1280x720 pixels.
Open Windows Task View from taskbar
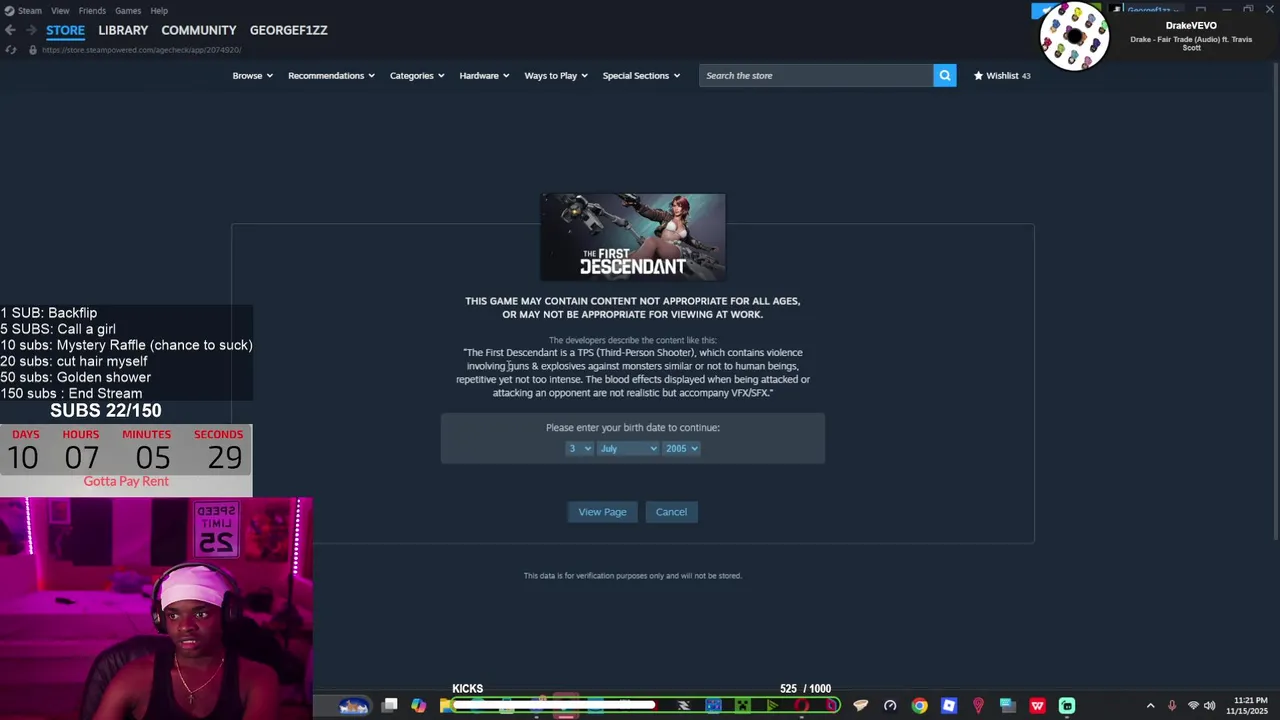(390, 705)
